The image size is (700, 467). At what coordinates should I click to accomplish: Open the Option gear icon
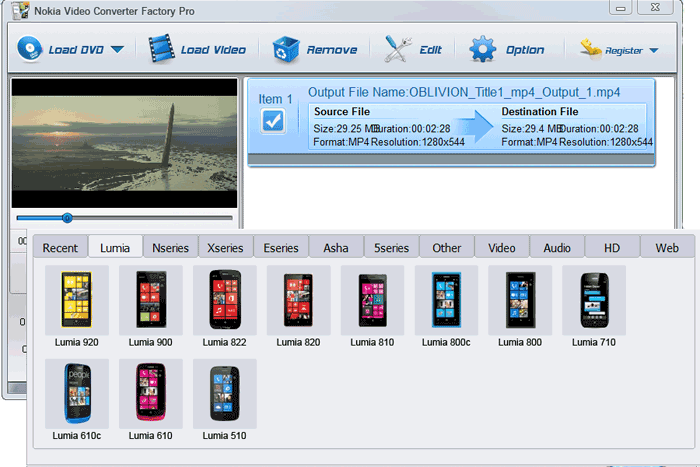[x=482, y=49]
